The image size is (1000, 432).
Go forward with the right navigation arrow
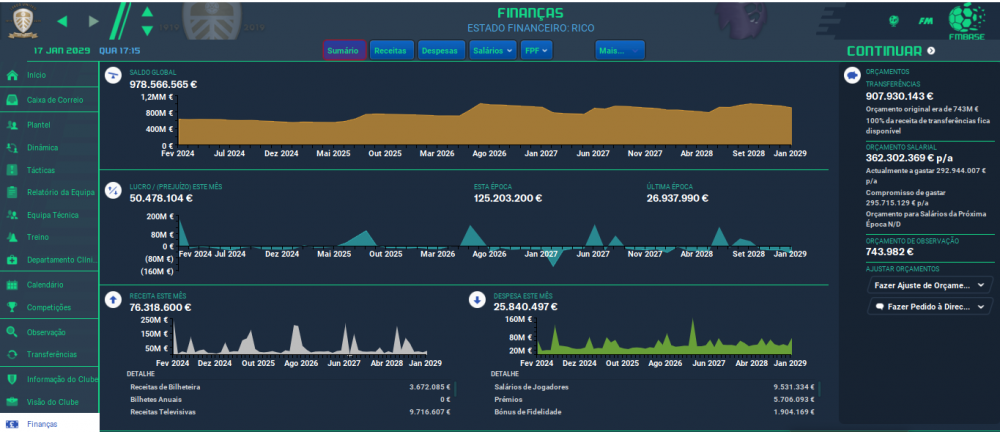click(x=94, y=21)
